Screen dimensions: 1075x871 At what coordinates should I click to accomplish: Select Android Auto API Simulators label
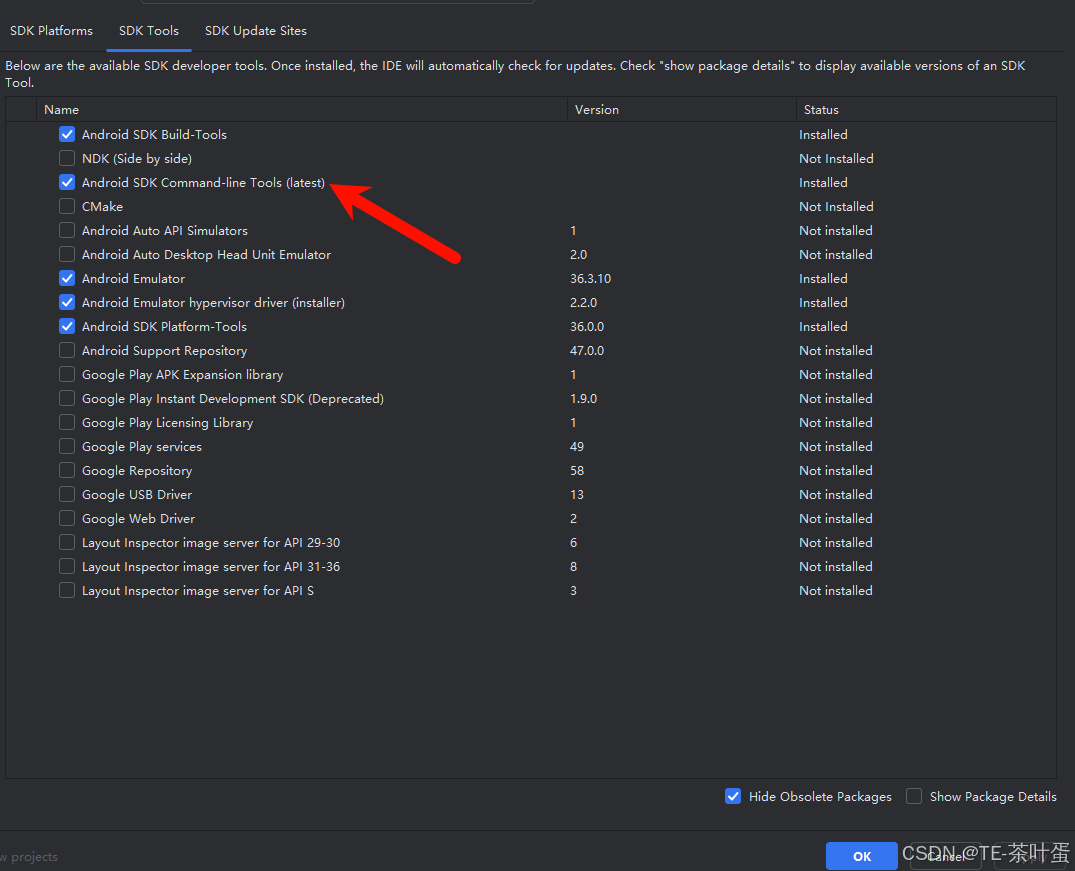165,230
